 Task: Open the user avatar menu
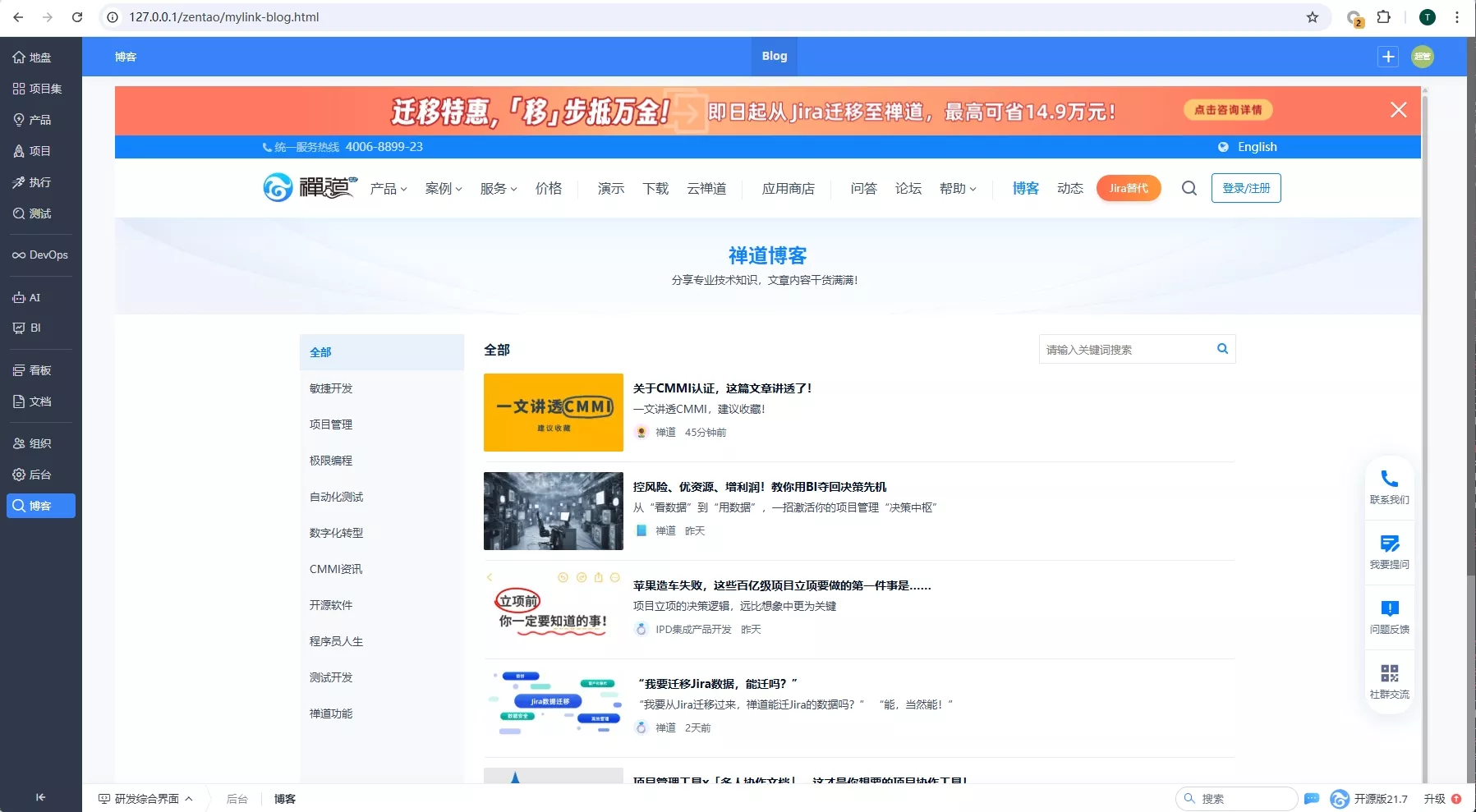[1423, 57]
